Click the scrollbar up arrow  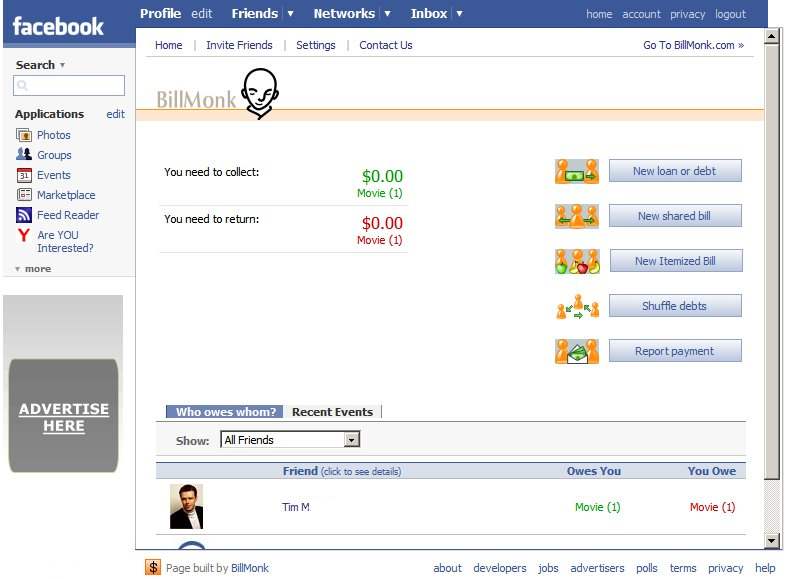pos(771,36)
